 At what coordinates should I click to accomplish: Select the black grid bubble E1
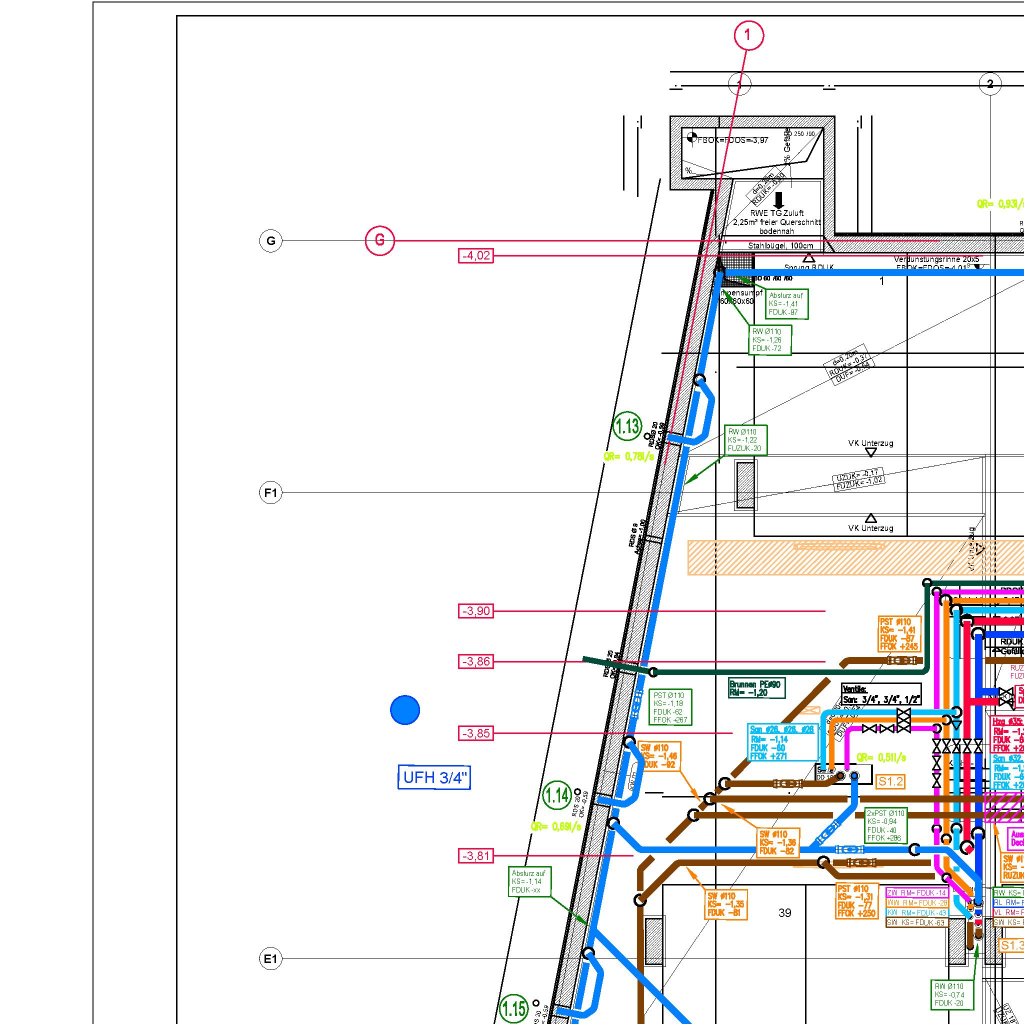(x=270, y=959)
